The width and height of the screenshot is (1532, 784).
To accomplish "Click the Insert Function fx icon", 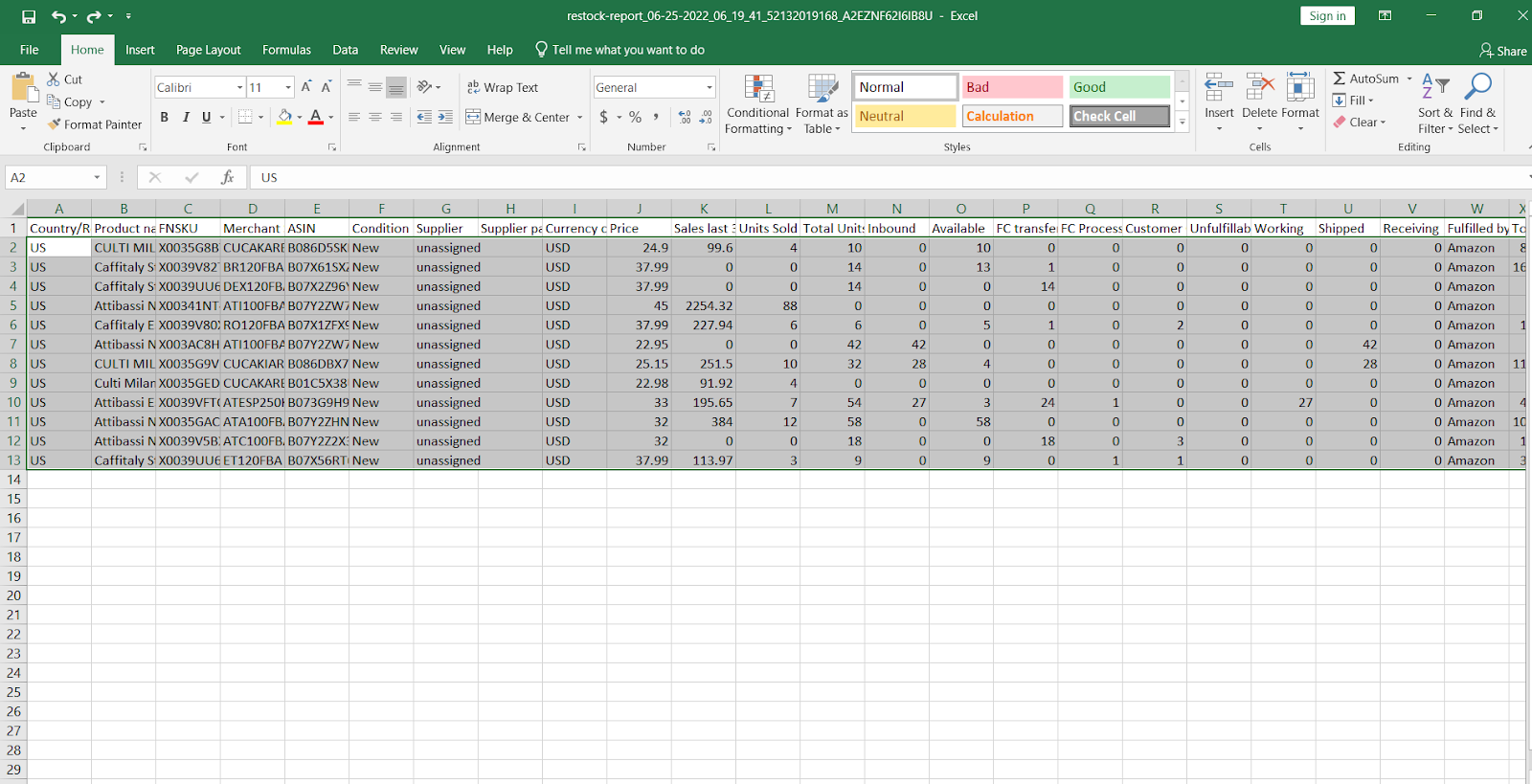I will [227, 177].
